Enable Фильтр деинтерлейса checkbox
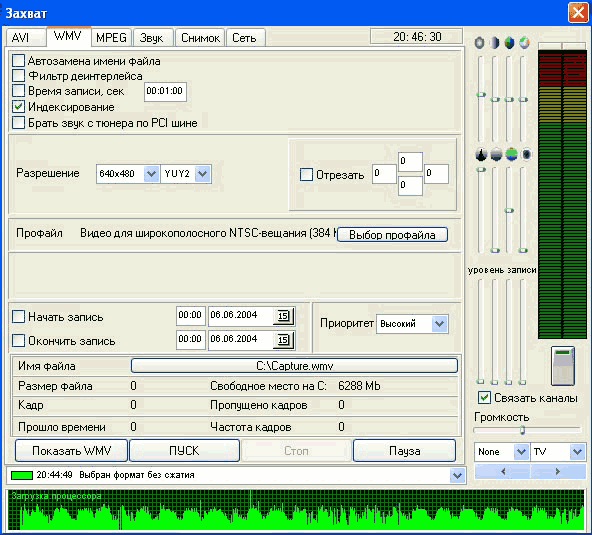 pos(18,76)
